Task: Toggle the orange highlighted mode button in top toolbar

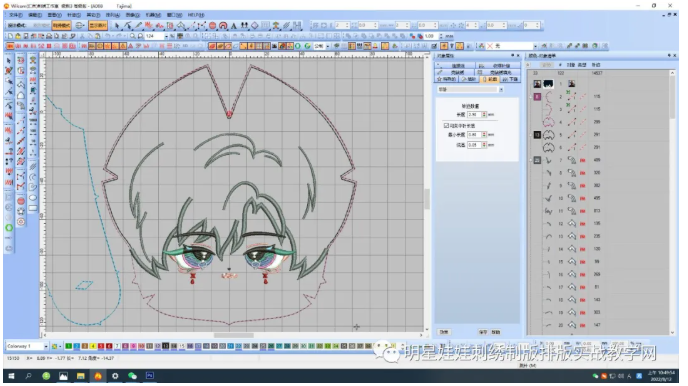Action: (61, 26)
